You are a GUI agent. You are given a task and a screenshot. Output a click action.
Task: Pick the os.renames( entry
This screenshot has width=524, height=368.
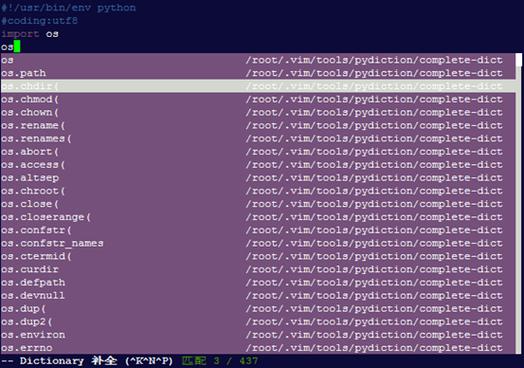pyautogui.click(x=258, y=138)
